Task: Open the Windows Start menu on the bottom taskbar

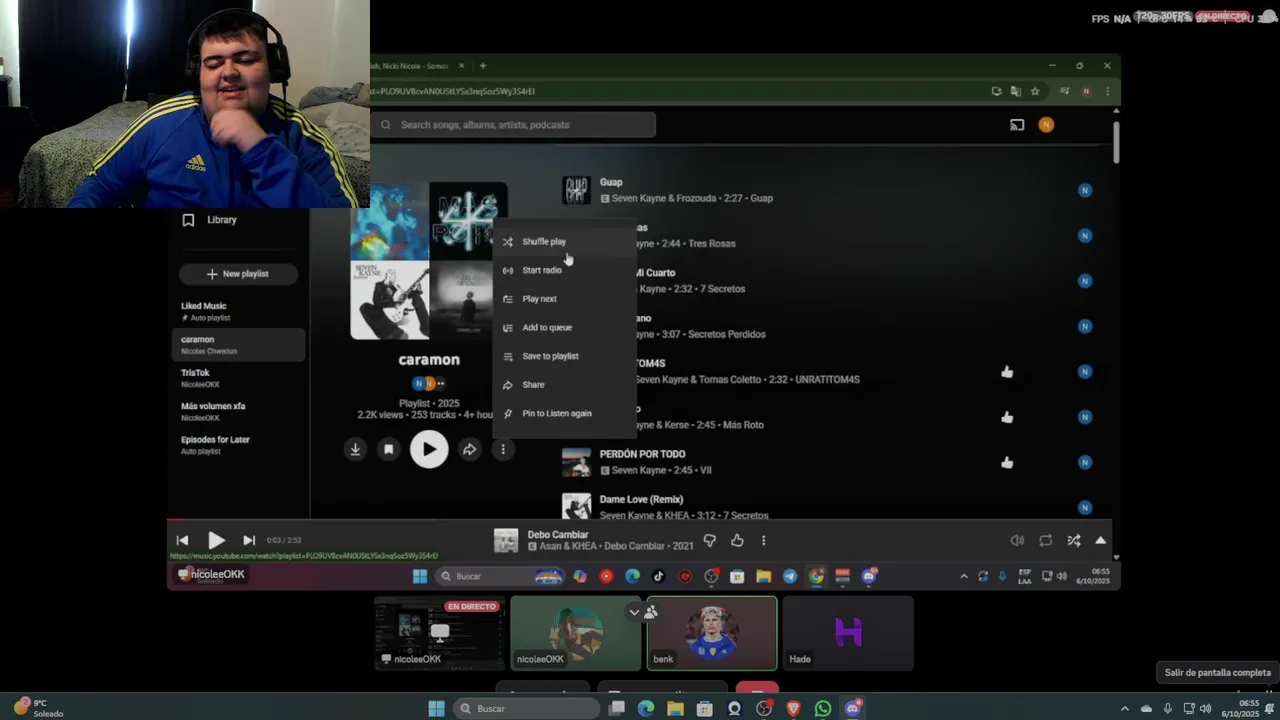Action: point(436,709)
